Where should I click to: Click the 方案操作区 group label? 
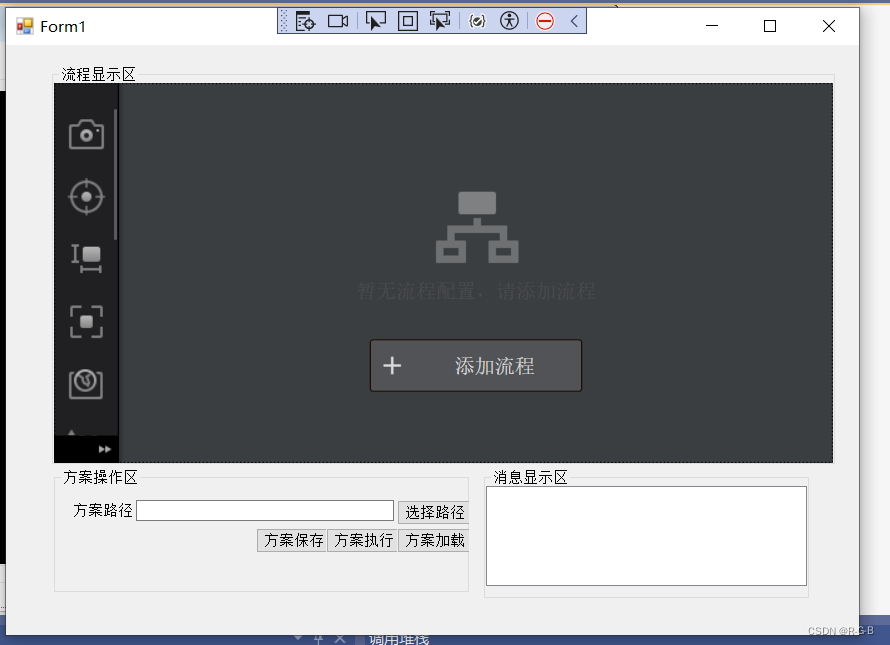(x=100, y=477)
